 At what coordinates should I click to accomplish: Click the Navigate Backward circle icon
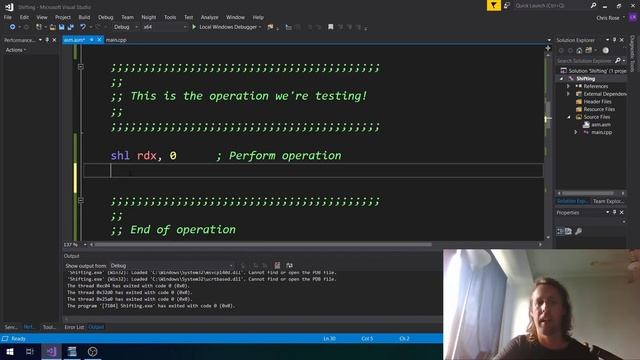click(x=13, y=27)
